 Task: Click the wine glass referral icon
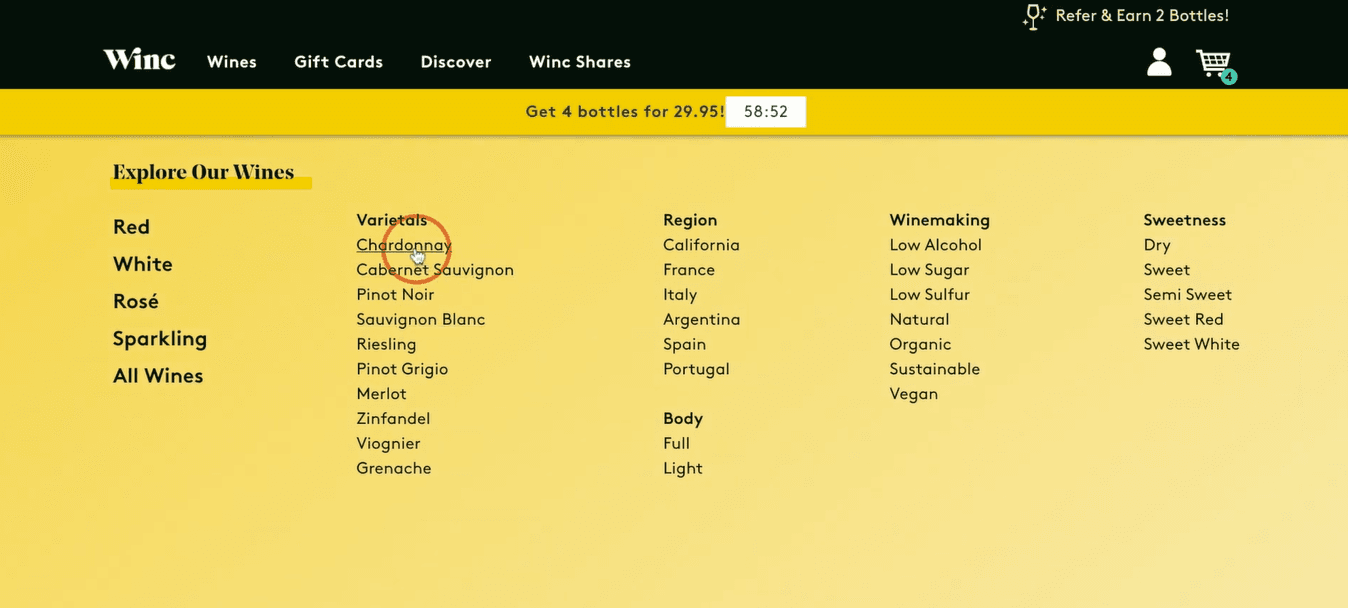(1034, 16)
